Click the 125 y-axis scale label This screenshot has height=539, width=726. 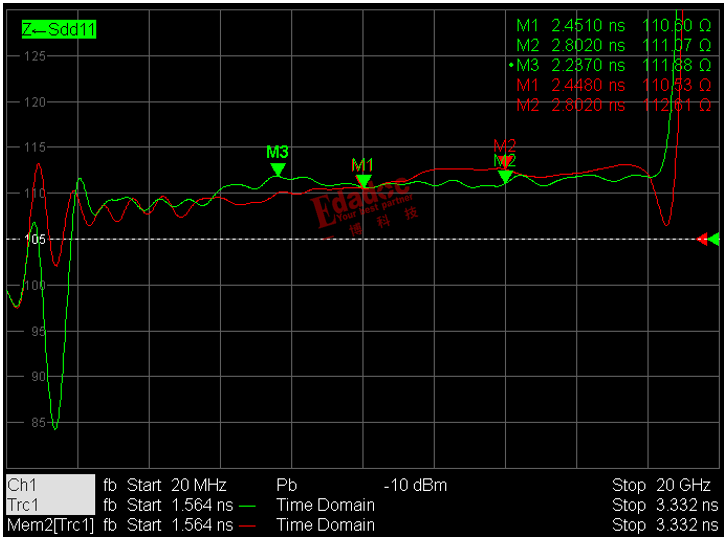[35, 56]
